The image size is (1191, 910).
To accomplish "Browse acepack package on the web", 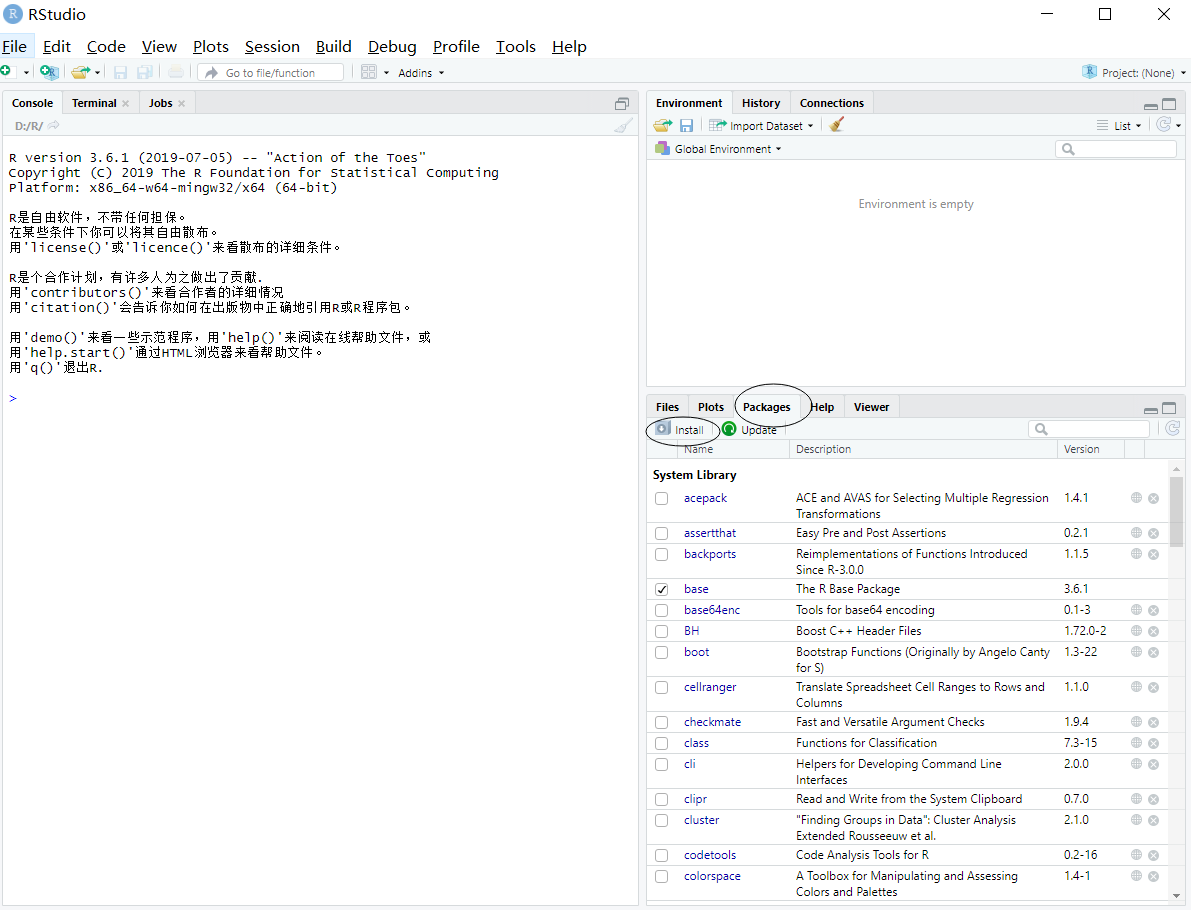I will (1136, 498).
